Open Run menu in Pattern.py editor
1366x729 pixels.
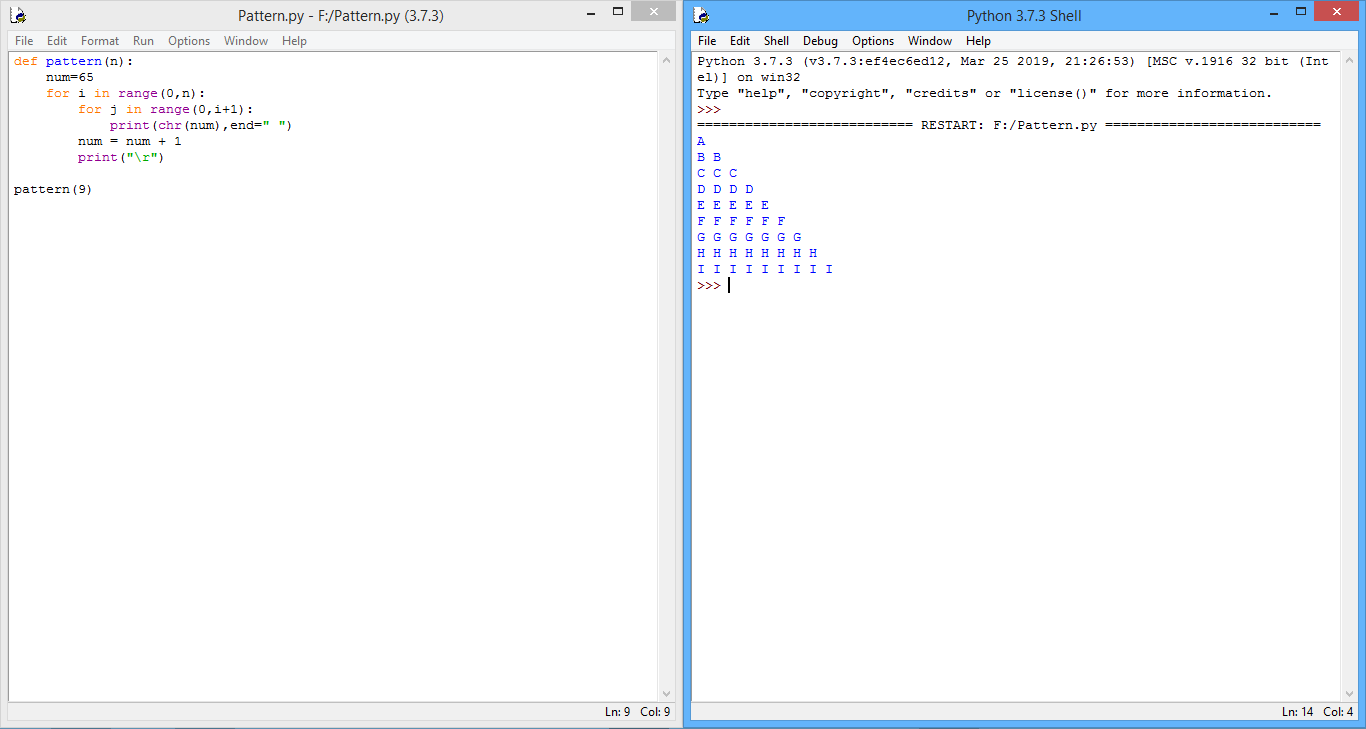143,41
